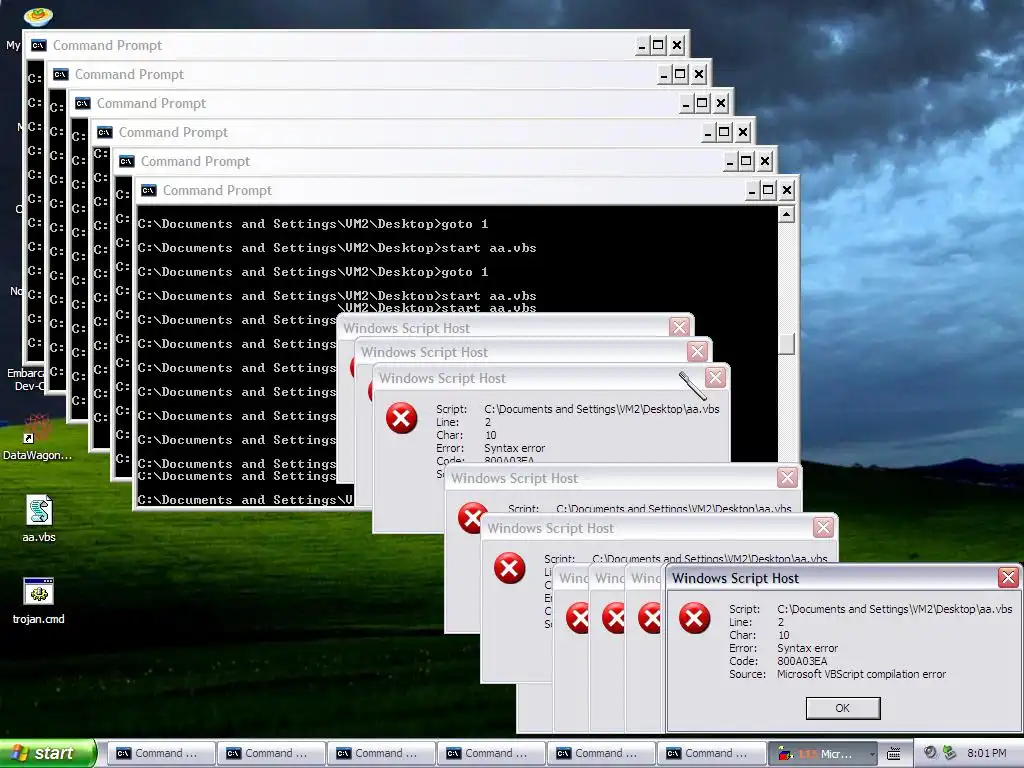Click the 8:01 PM taskbar clock
The height and width of the screenshot is (768, 1024).
[986, 753]
